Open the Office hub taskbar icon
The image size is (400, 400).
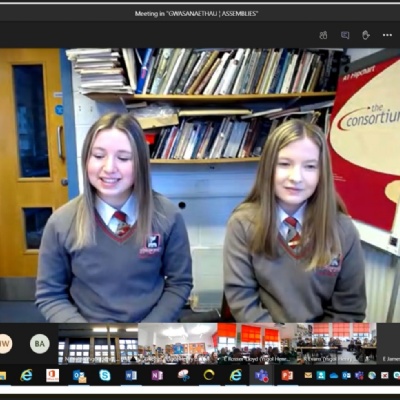53,376
